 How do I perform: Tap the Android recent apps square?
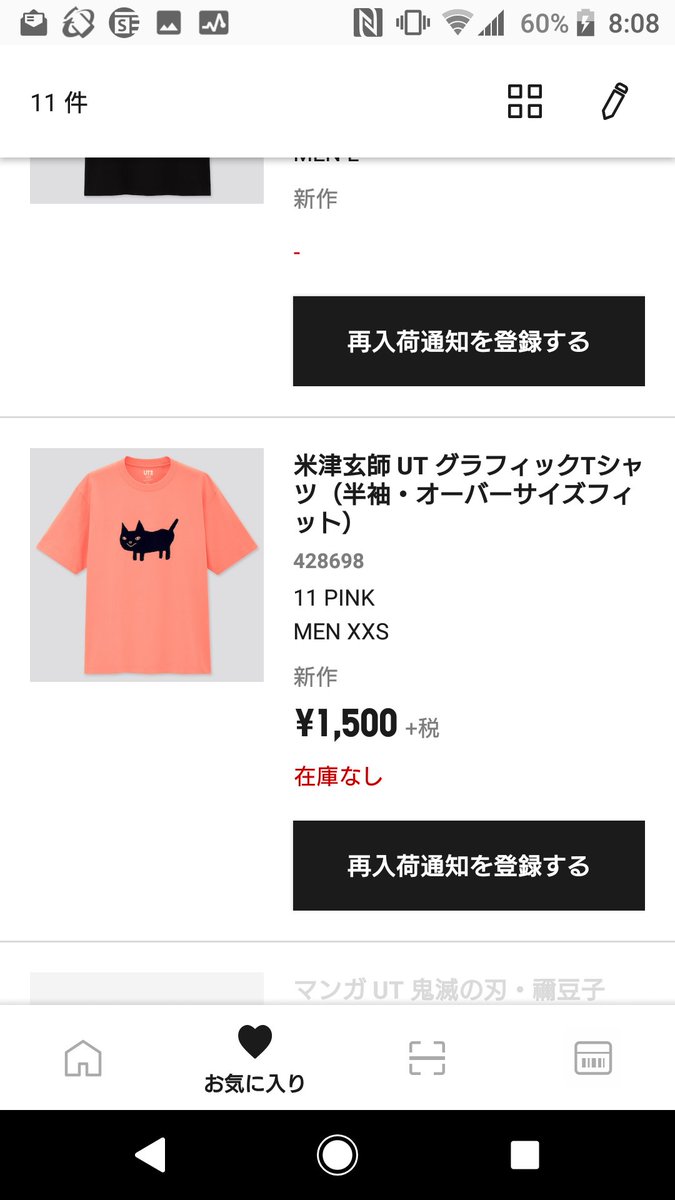524,1155
